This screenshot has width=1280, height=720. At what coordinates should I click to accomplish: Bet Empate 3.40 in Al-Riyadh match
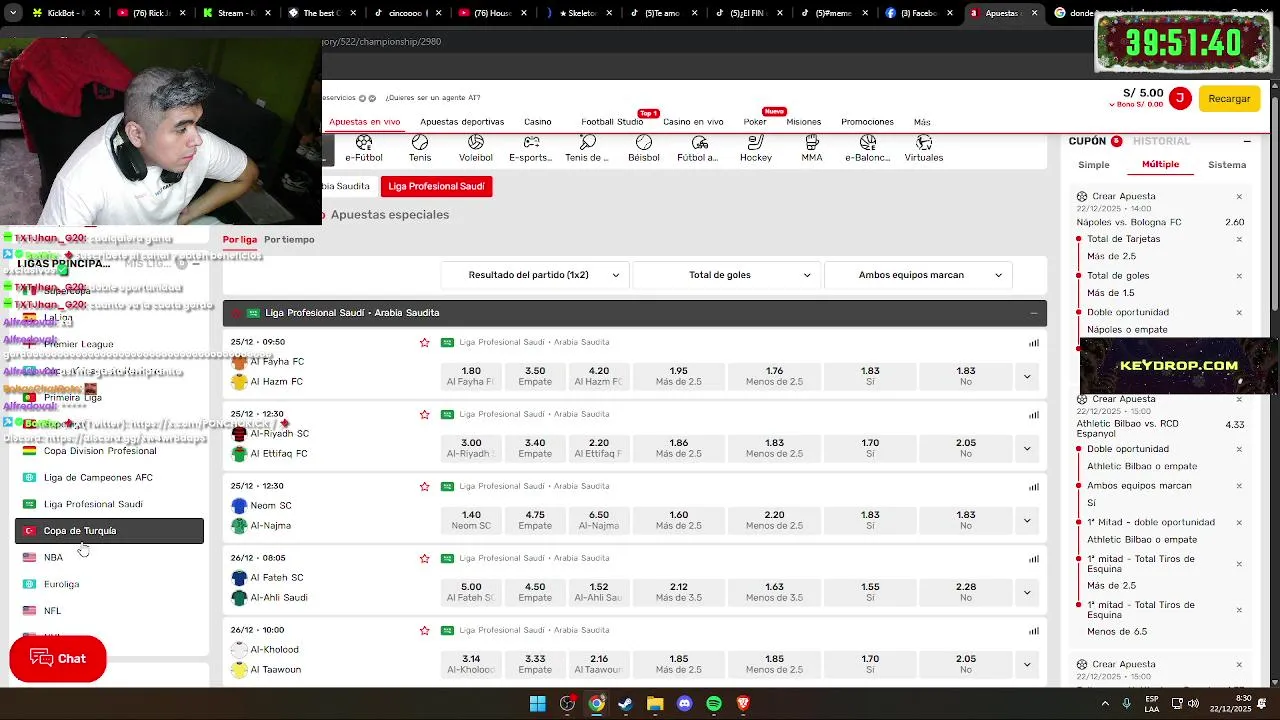(535, 449)
